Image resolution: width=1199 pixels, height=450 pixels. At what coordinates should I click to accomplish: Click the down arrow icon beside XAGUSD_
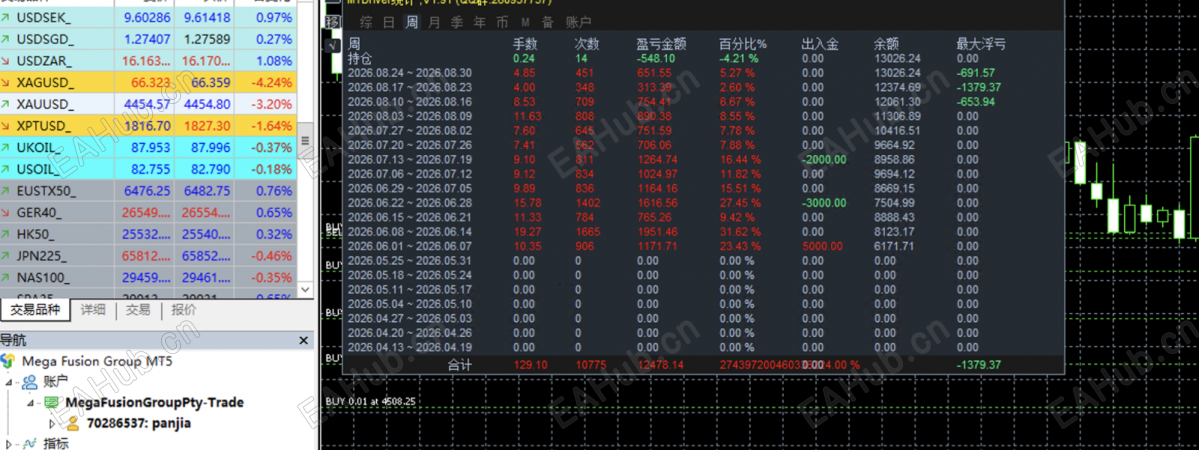tap(6, 83)
